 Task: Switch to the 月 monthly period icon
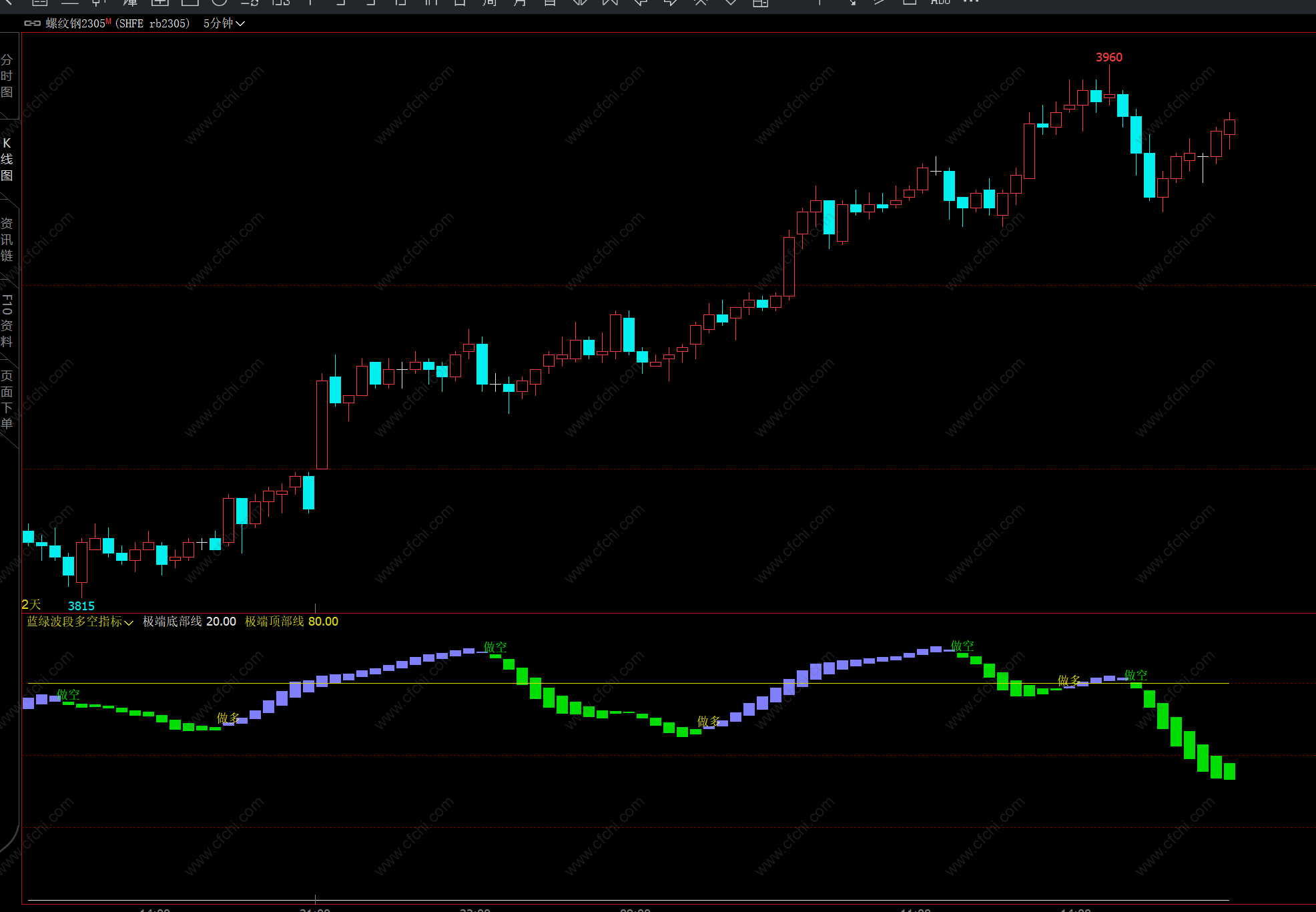click(x=520, y=3)
